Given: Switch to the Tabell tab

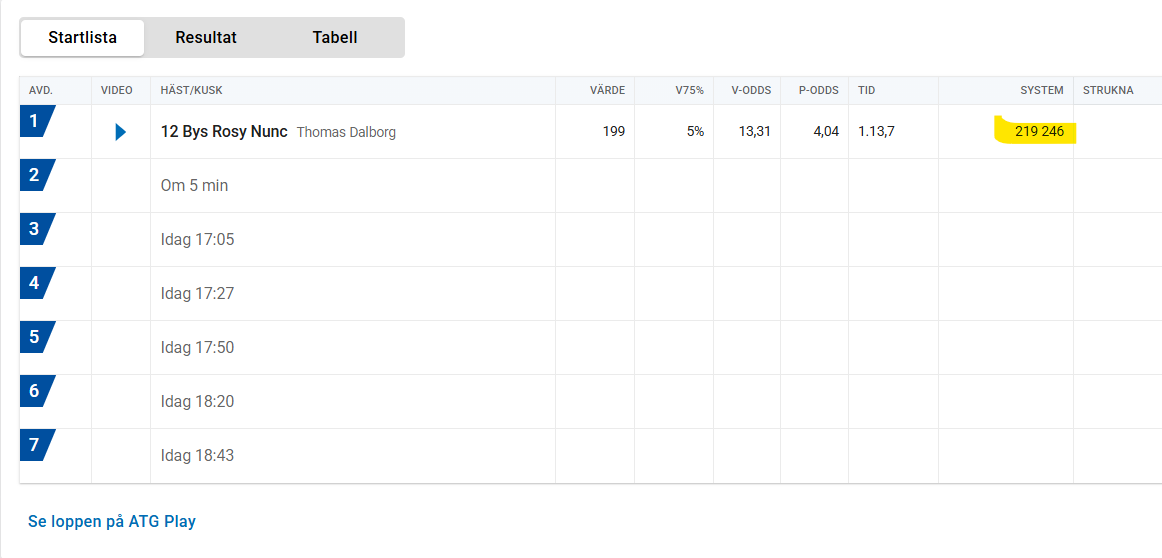Looking at the screenshot, I should (x=335, y=38).
